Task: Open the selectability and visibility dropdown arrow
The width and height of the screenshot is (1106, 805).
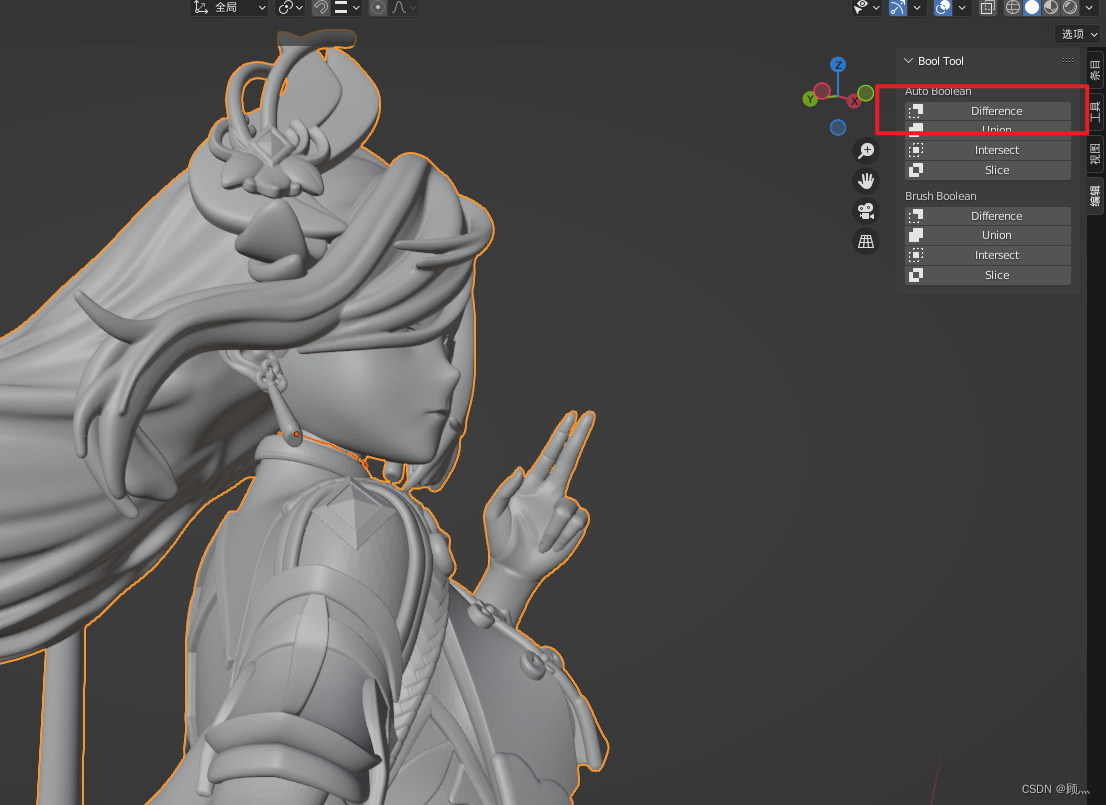Action: [877, 8]
